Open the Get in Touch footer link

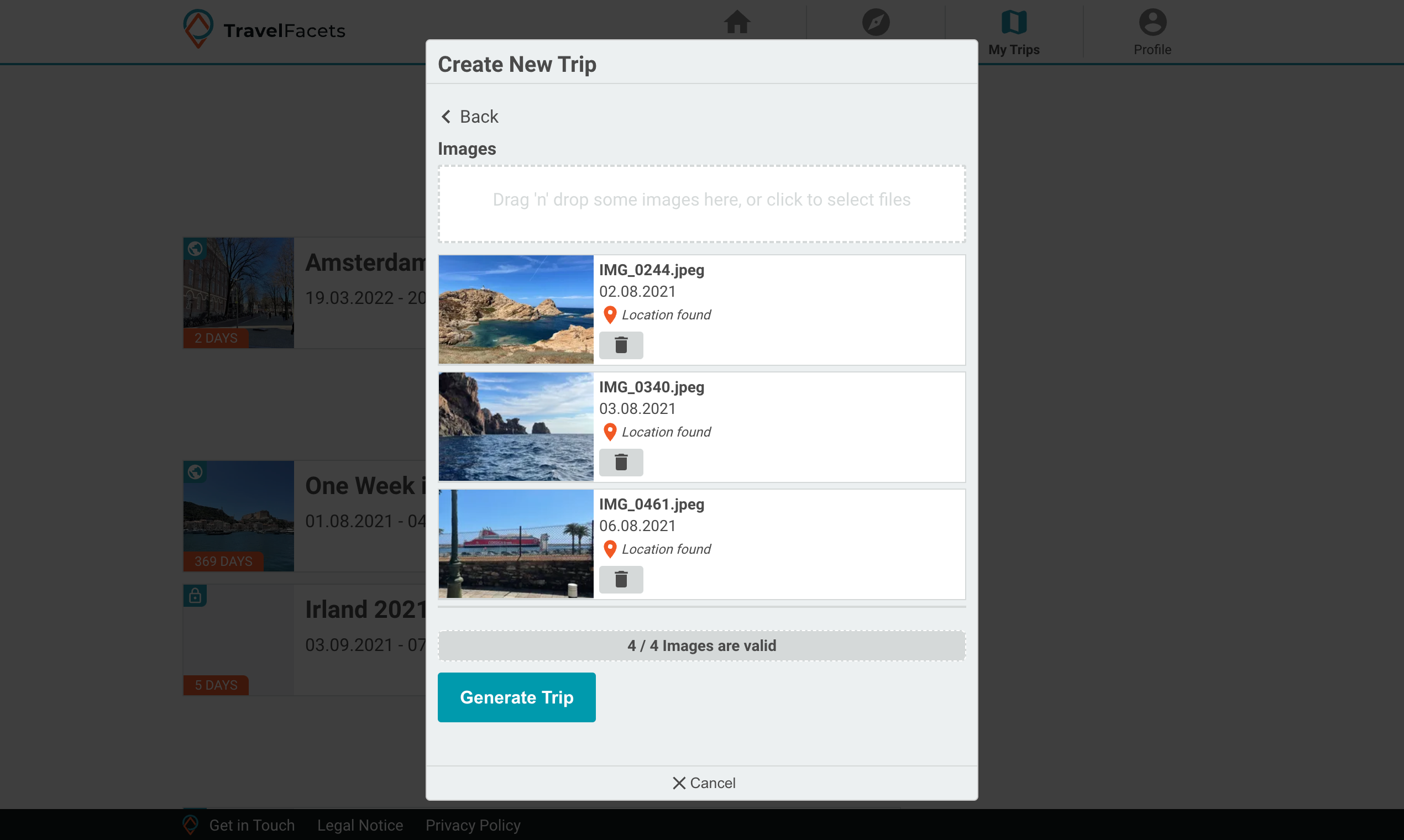[x=252, y=825]
